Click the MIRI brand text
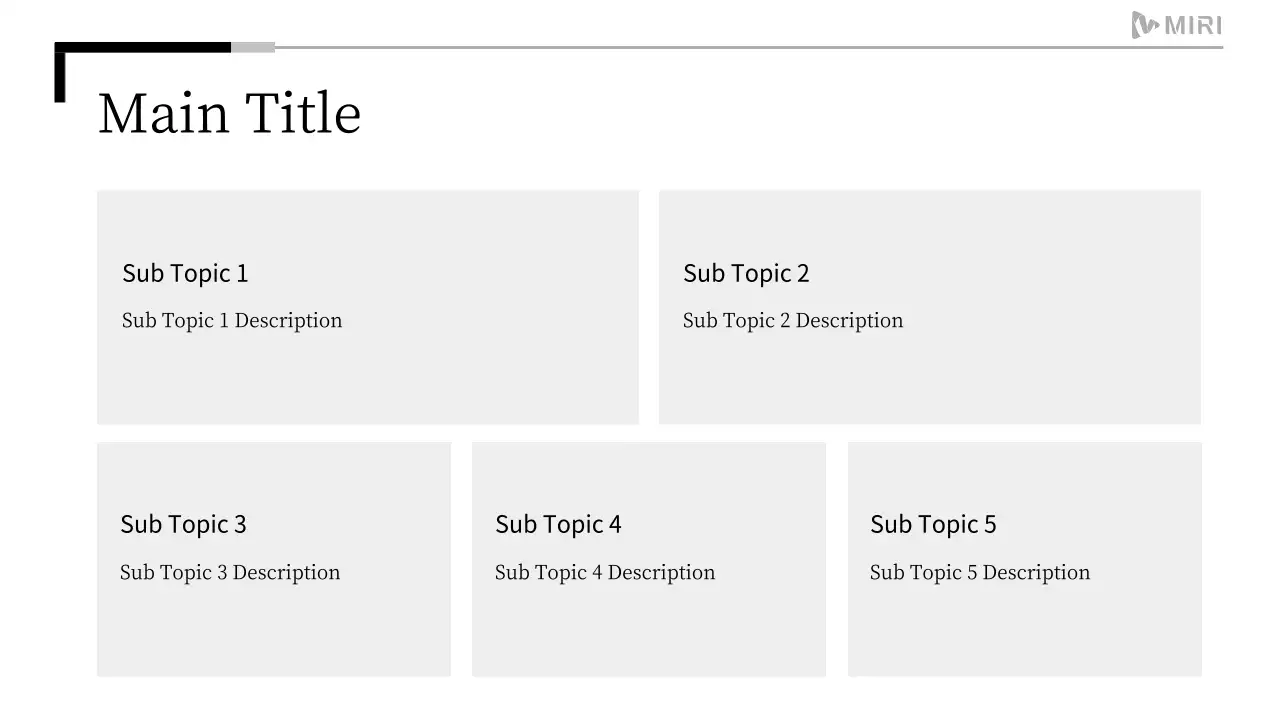 [x=1194, y=26]
